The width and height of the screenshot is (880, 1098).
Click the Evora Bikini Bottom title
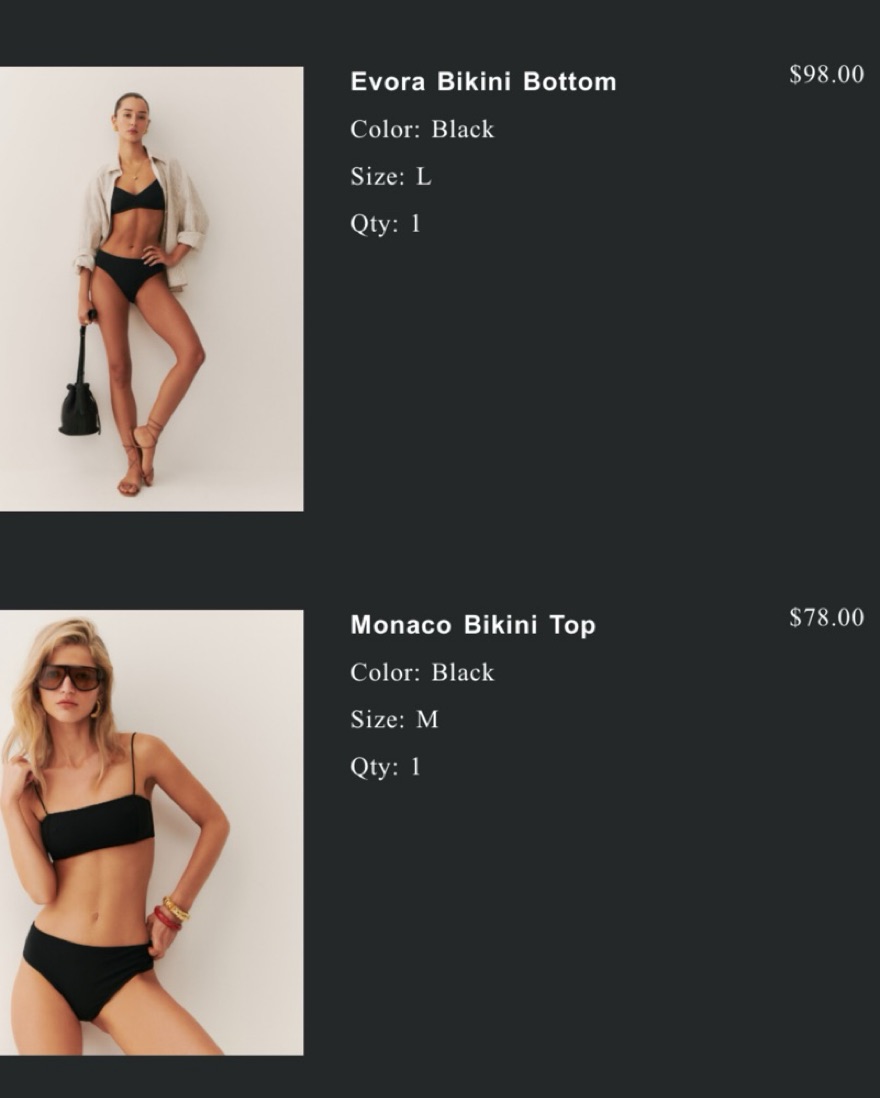click(483, 82)
